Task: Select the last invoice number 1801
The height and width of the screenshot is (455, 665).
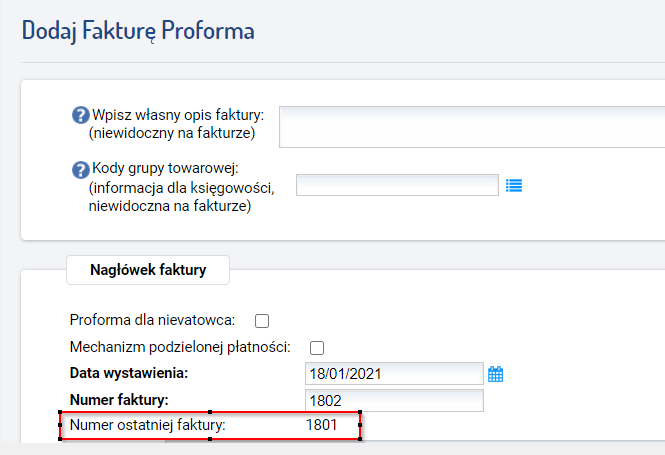Action: tap(321, 425)
